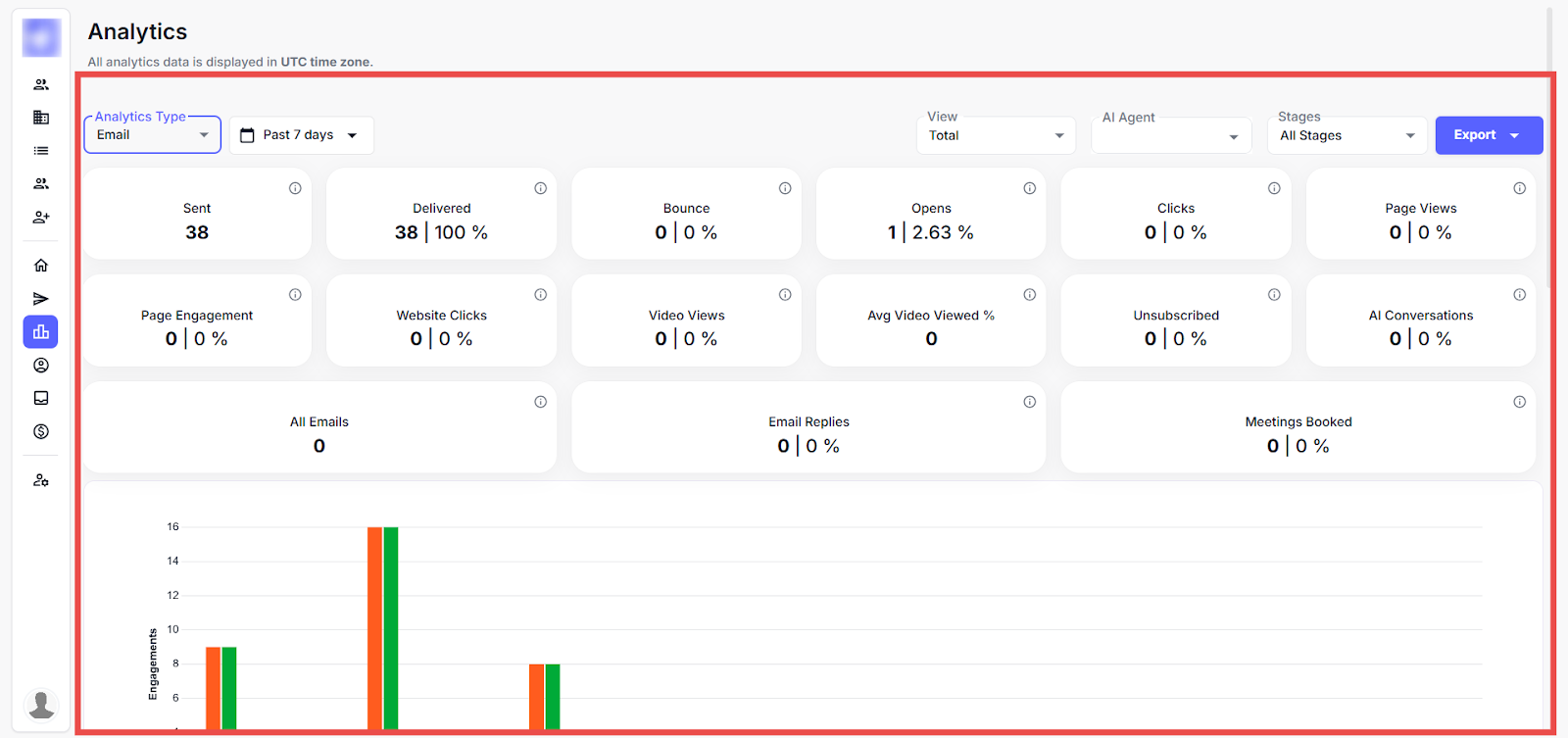Click the paper plane send icon
This screenshot has width=1568, height=738.
[x=41, y=299]
